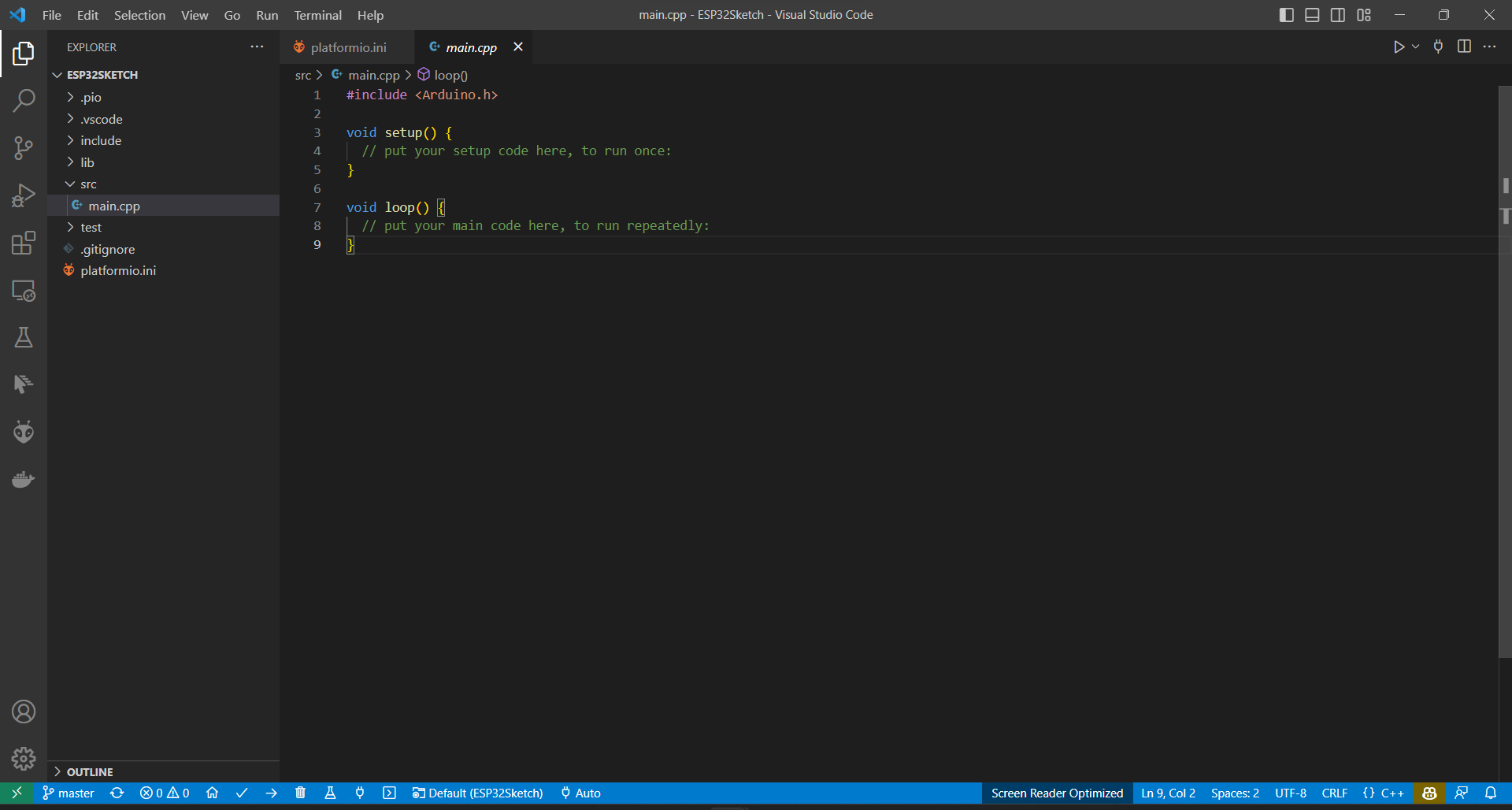The width and height of the screenshot is (1512, 810).
Task: Open the Search view
Action: click(24, 100)
